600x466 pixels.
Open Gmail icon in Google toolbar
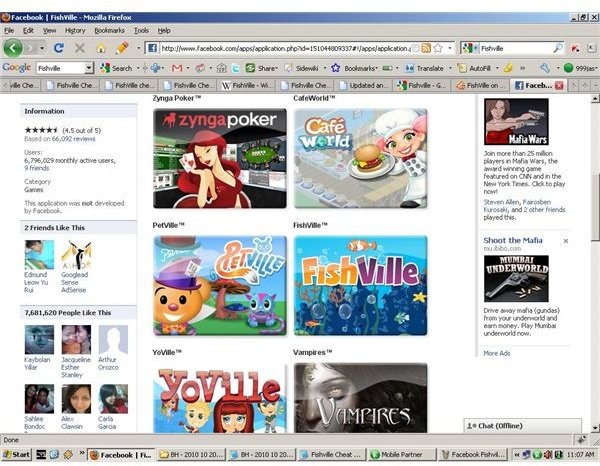(177, 68)
